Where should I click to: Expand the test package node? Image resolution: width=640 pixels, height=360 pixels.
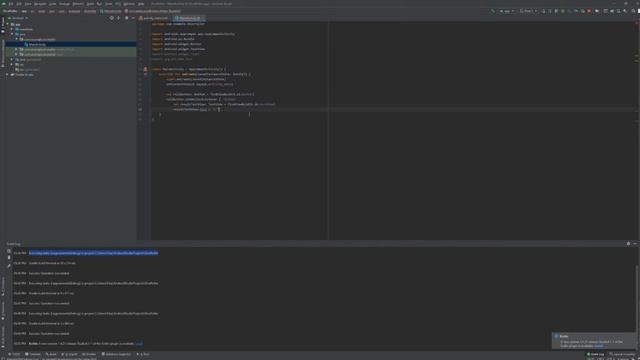pos(16,54)
